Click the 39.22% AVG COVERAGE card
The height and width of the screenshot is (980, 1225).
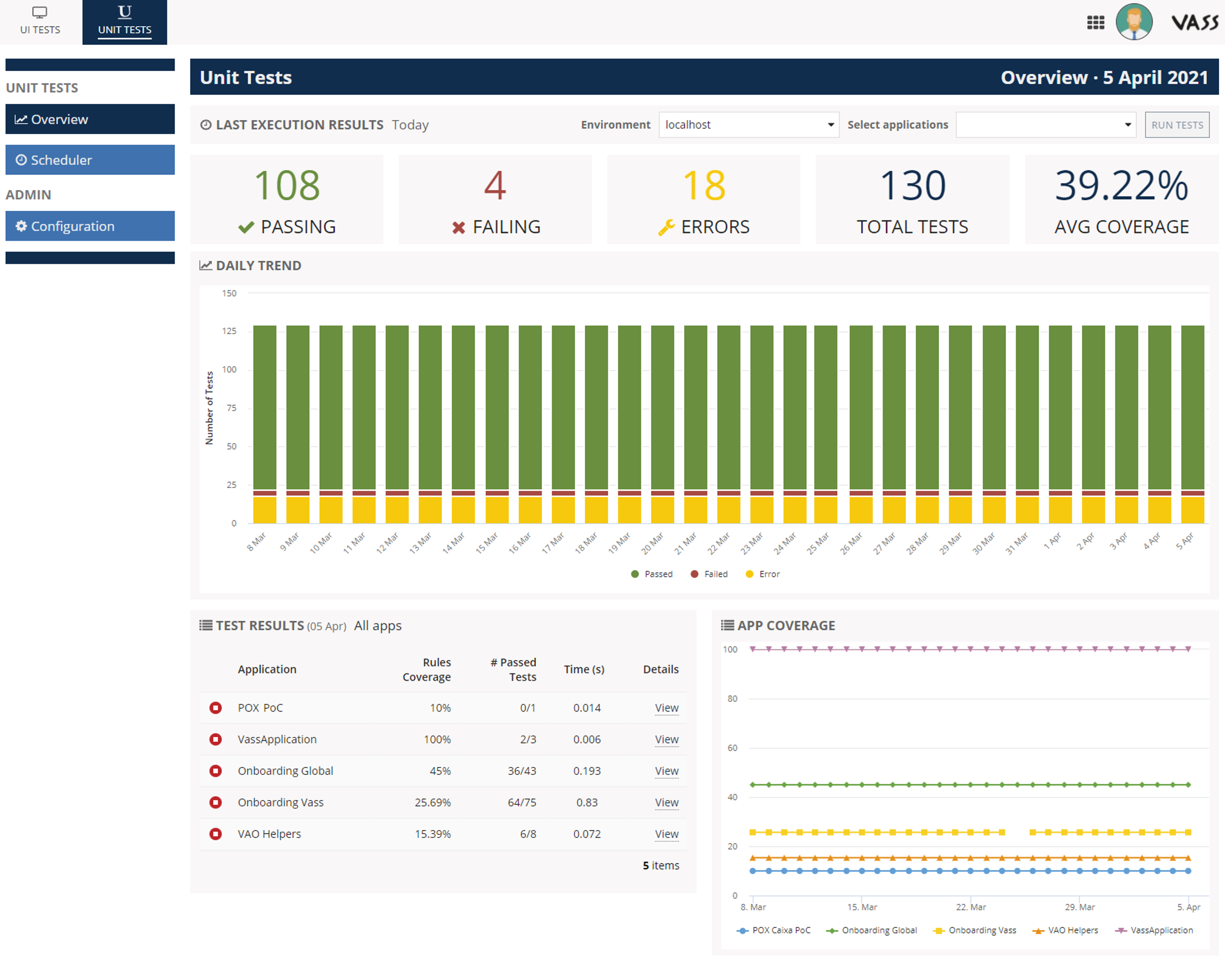click(1122, 199)
